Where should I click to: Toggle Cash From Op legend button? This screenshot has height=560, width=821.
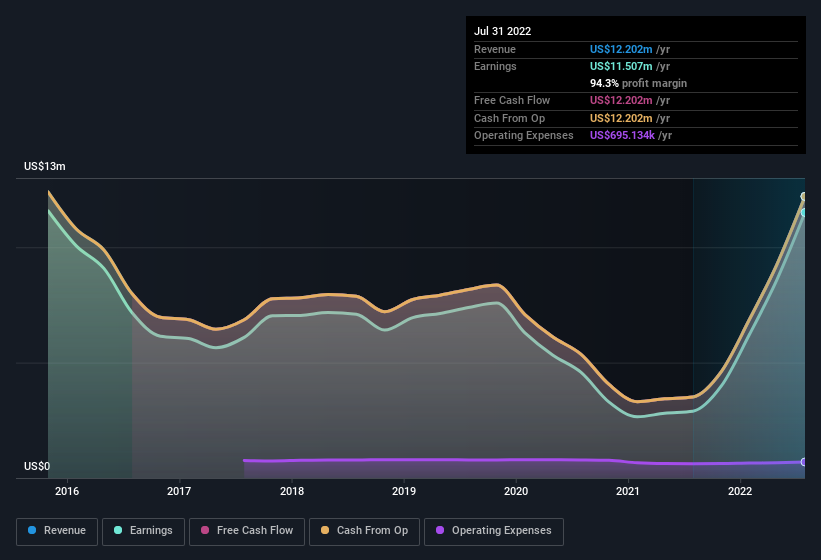pos(364,531)
